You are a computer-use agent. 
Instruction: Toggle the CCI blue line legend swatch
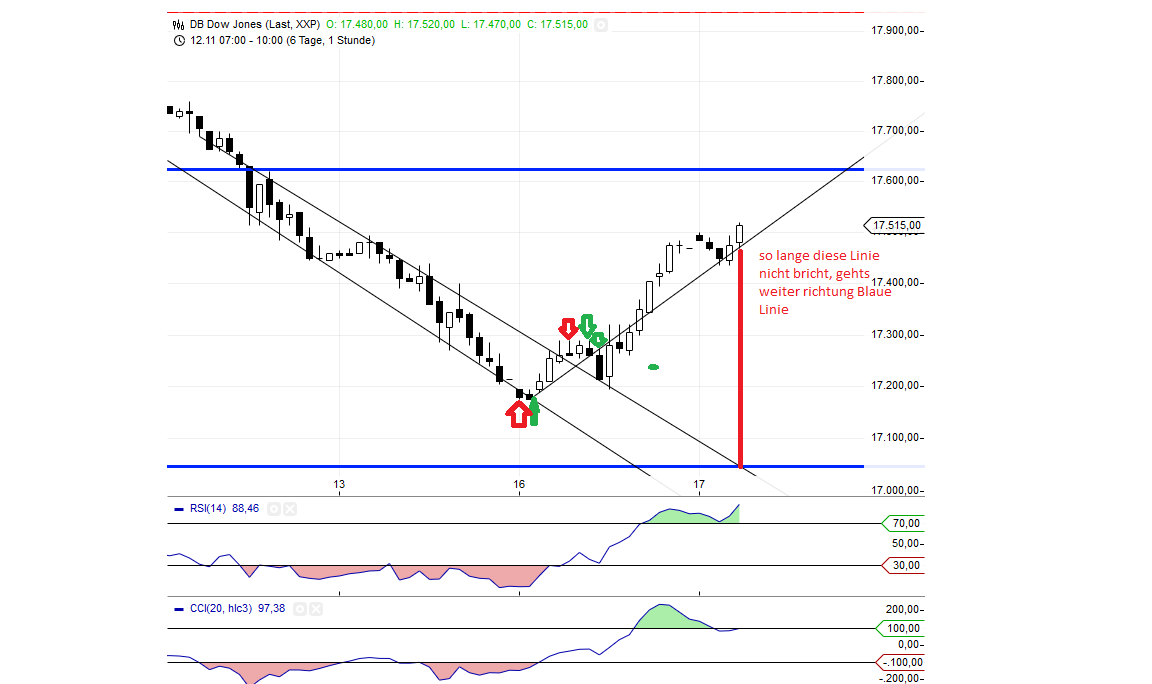[x=181, y=608]
